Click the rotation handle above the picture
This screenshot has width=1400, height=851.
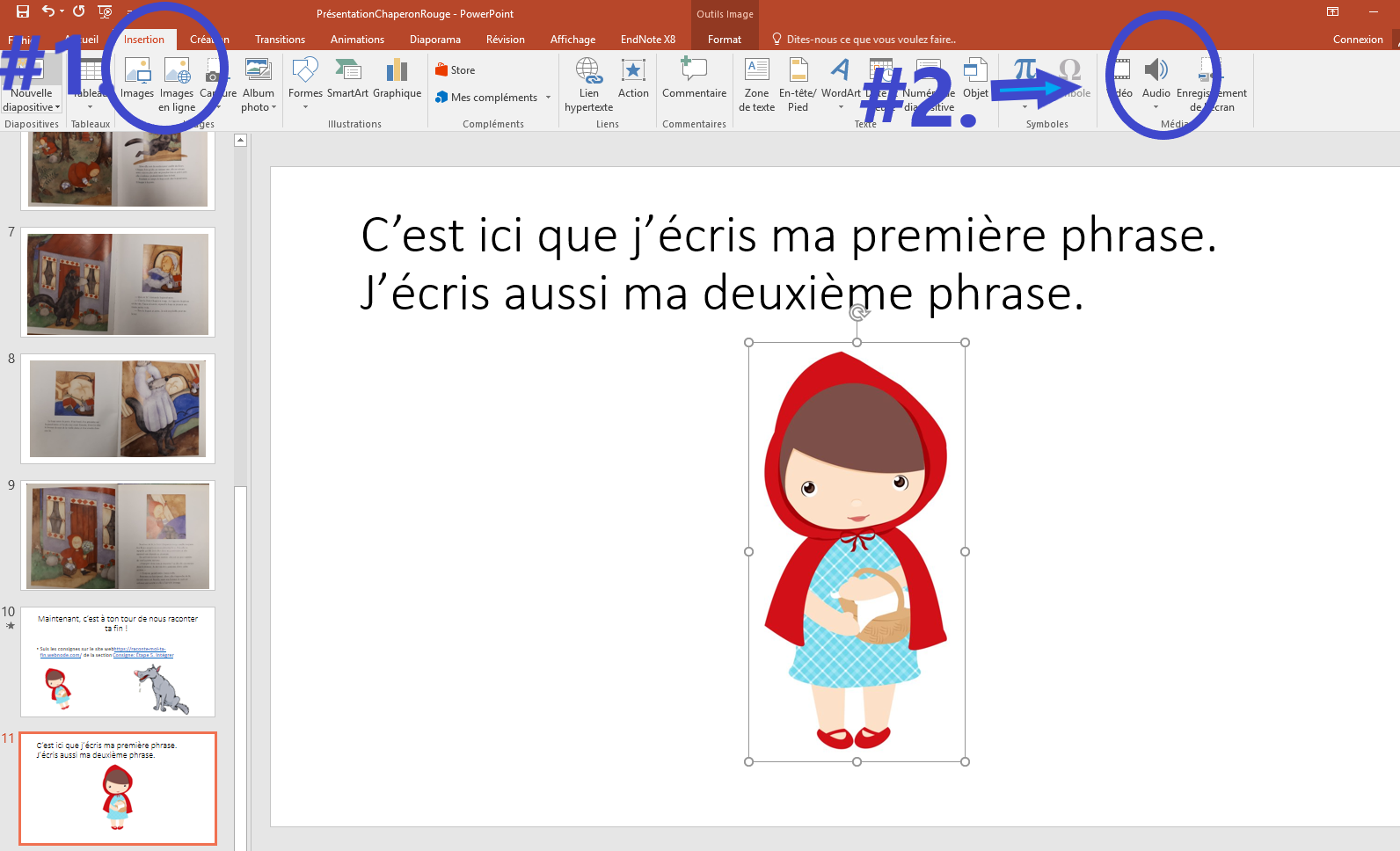click(858, 312)
